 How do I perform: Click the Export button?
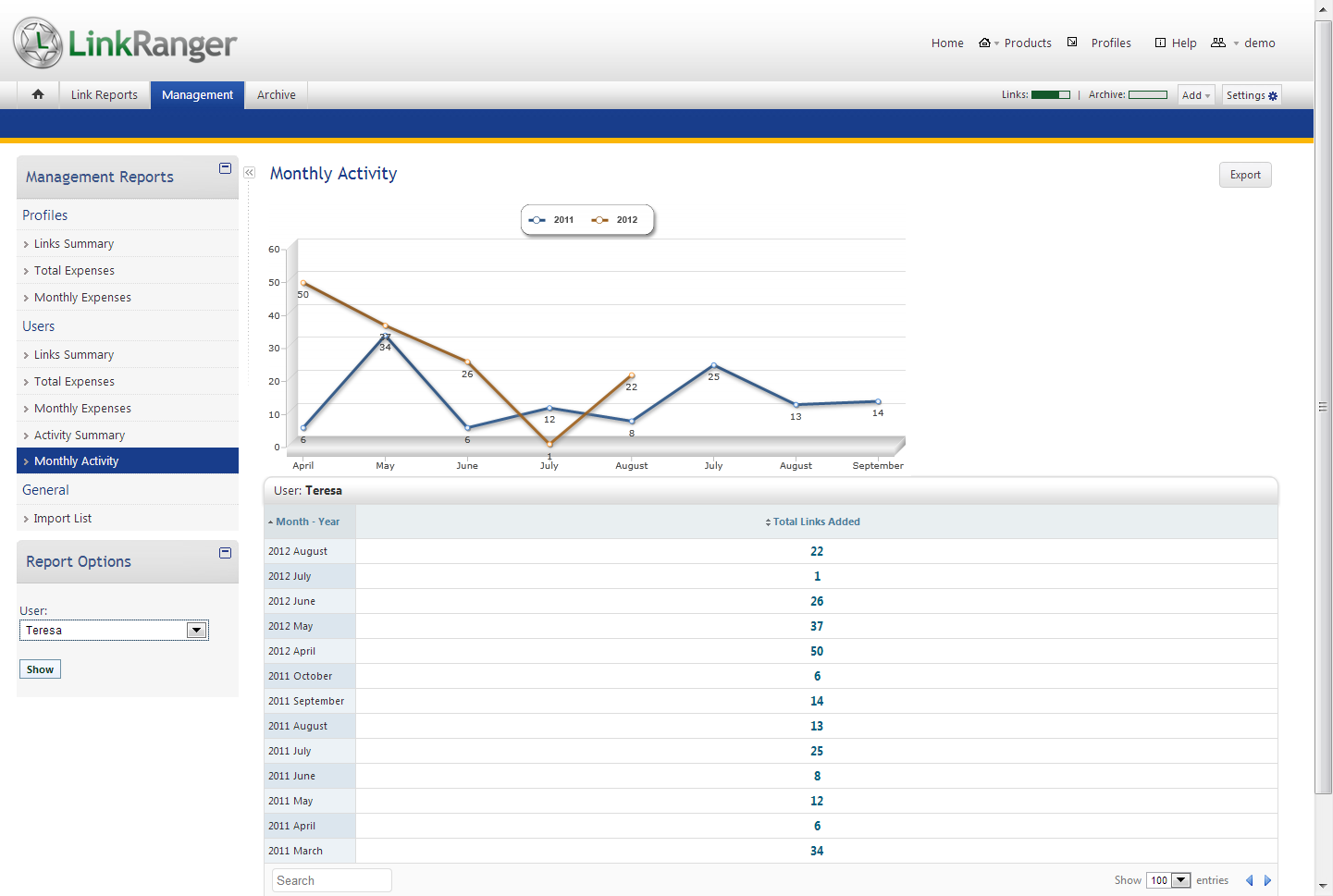click(x=1245, y=175)
